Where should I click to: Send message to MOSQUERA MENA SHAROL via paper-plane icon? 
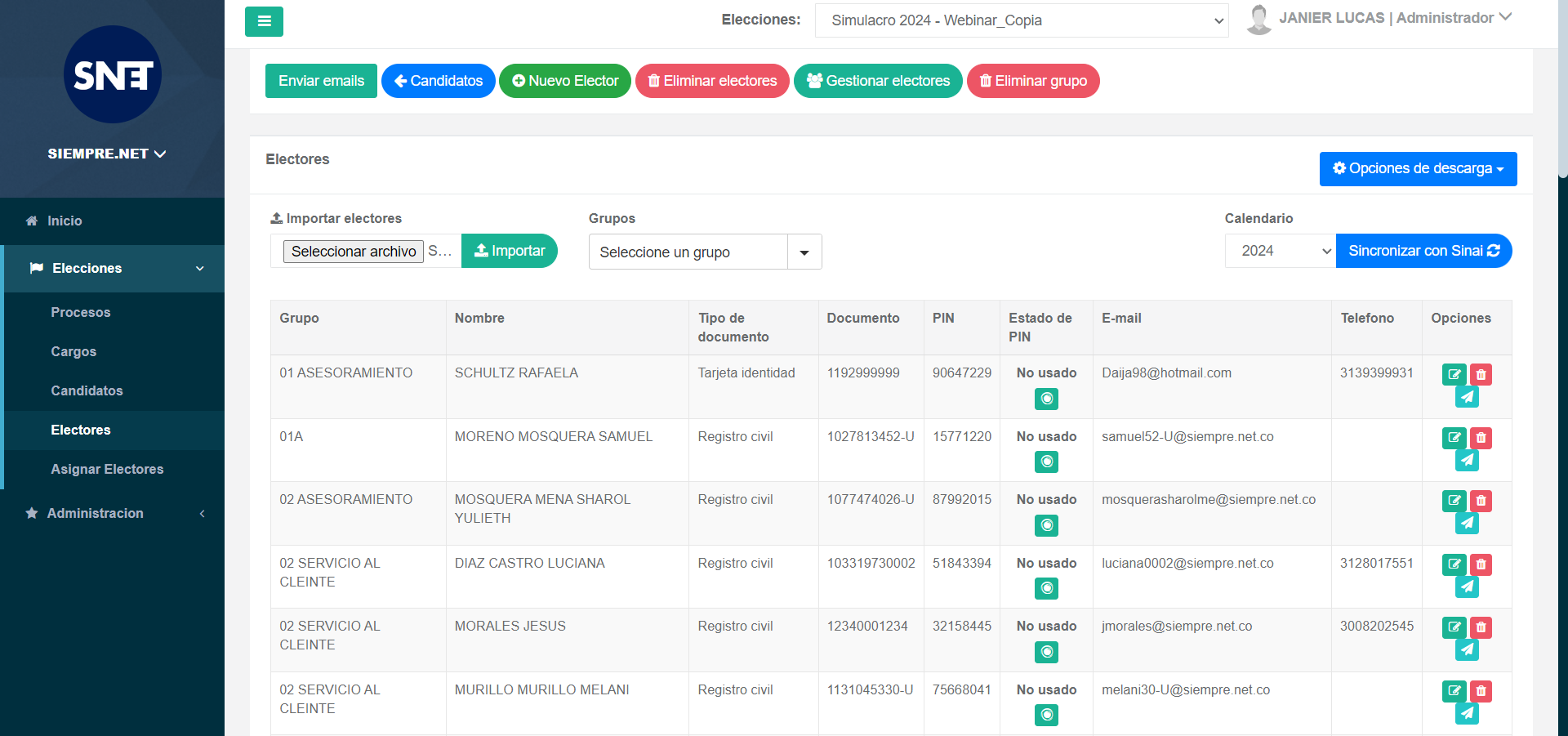[x=1467, y=524]
